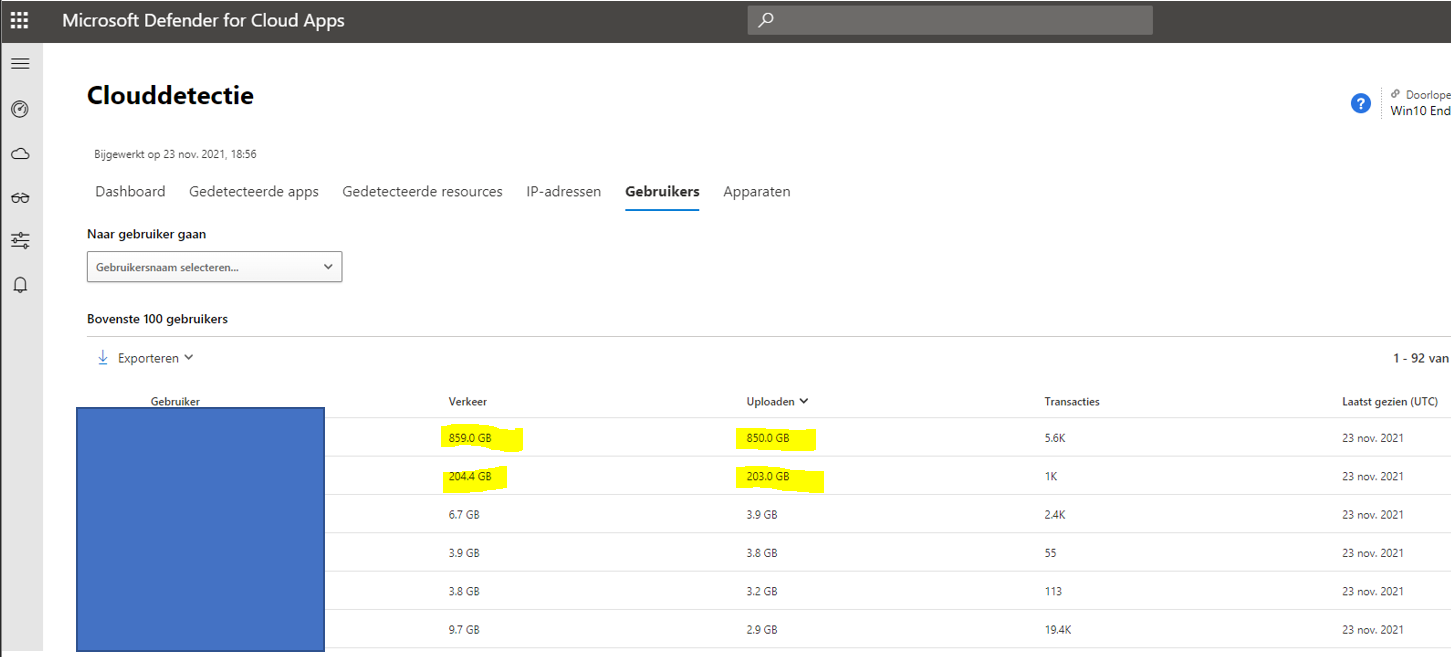Viewport: 1451px width, 657px height.
Task: Switch to the Apparaten tab
Action: tap(757, 191)
